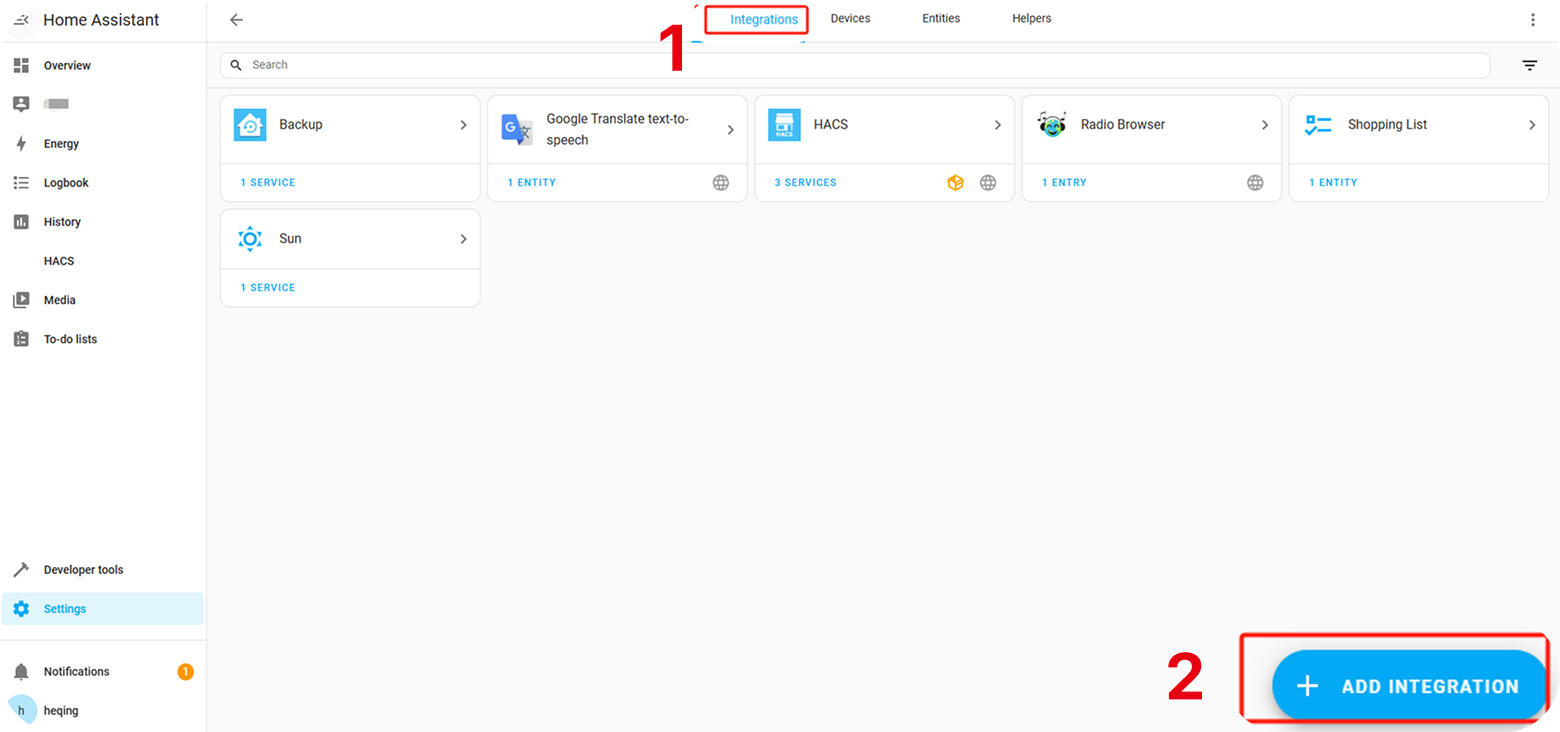Expand the HACS integration chevron
This screenshot has width=1560, height=732.
(x=997, y=125)
